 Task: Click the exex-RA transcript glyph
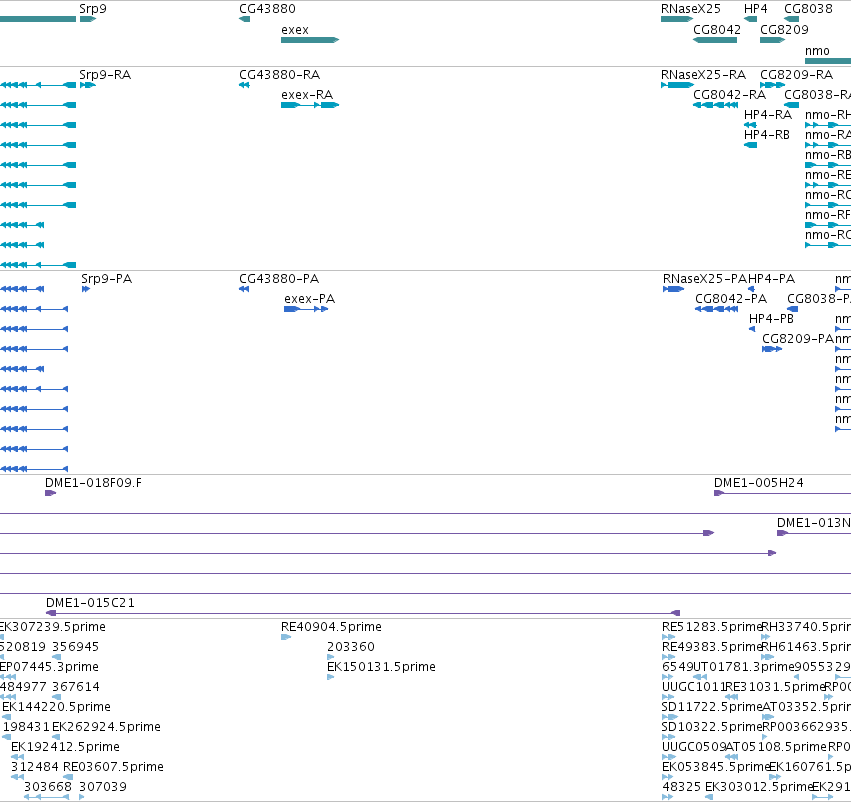[x=310, y=105]
